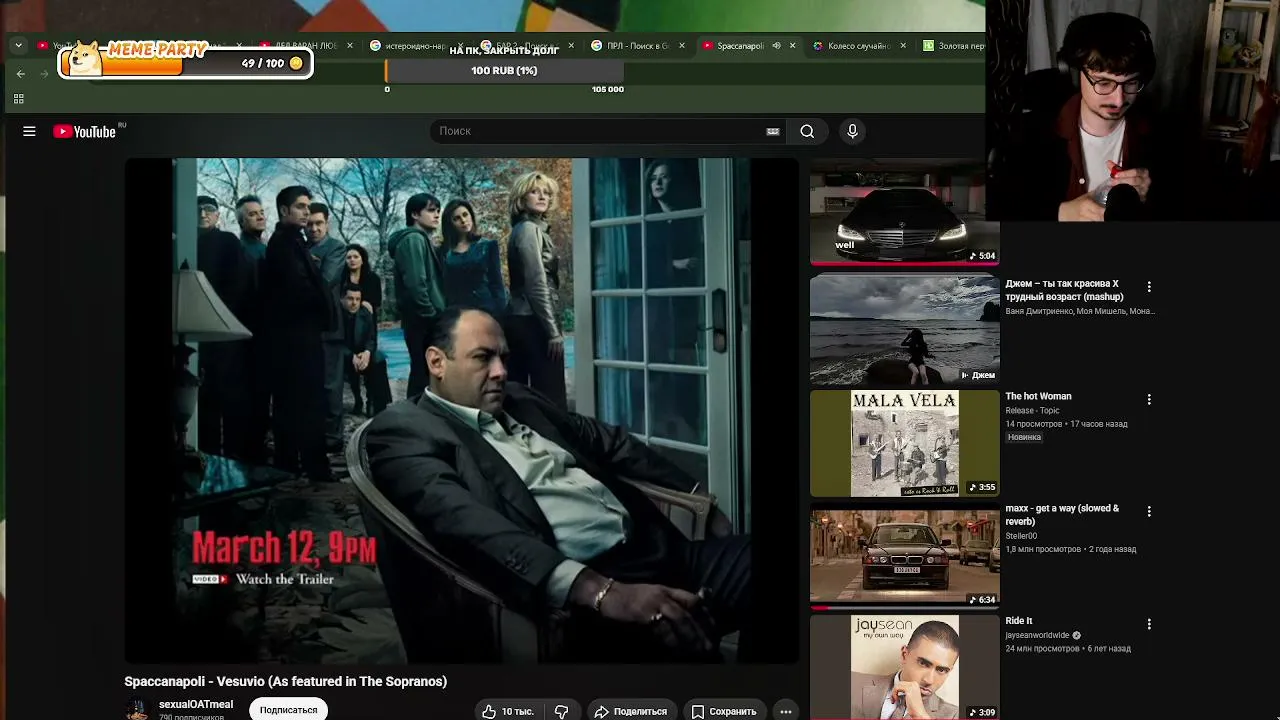Start voice search with the microphone
Image resolution: width=1280 pixels, height=720 pixels.
(x=852, y=131)
